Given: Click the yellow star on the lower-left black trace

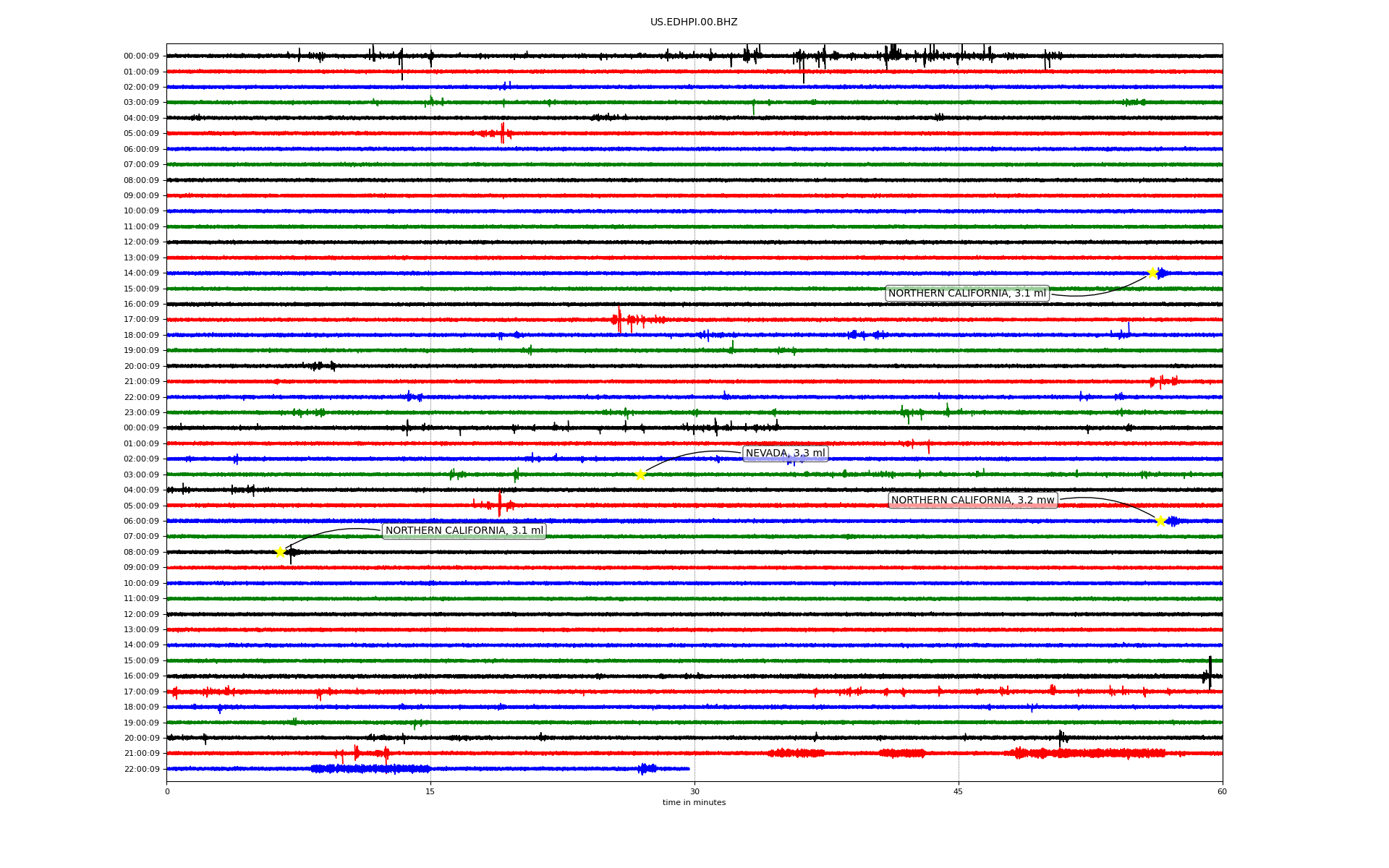Looking at the screenshot, I should [281, 553].
